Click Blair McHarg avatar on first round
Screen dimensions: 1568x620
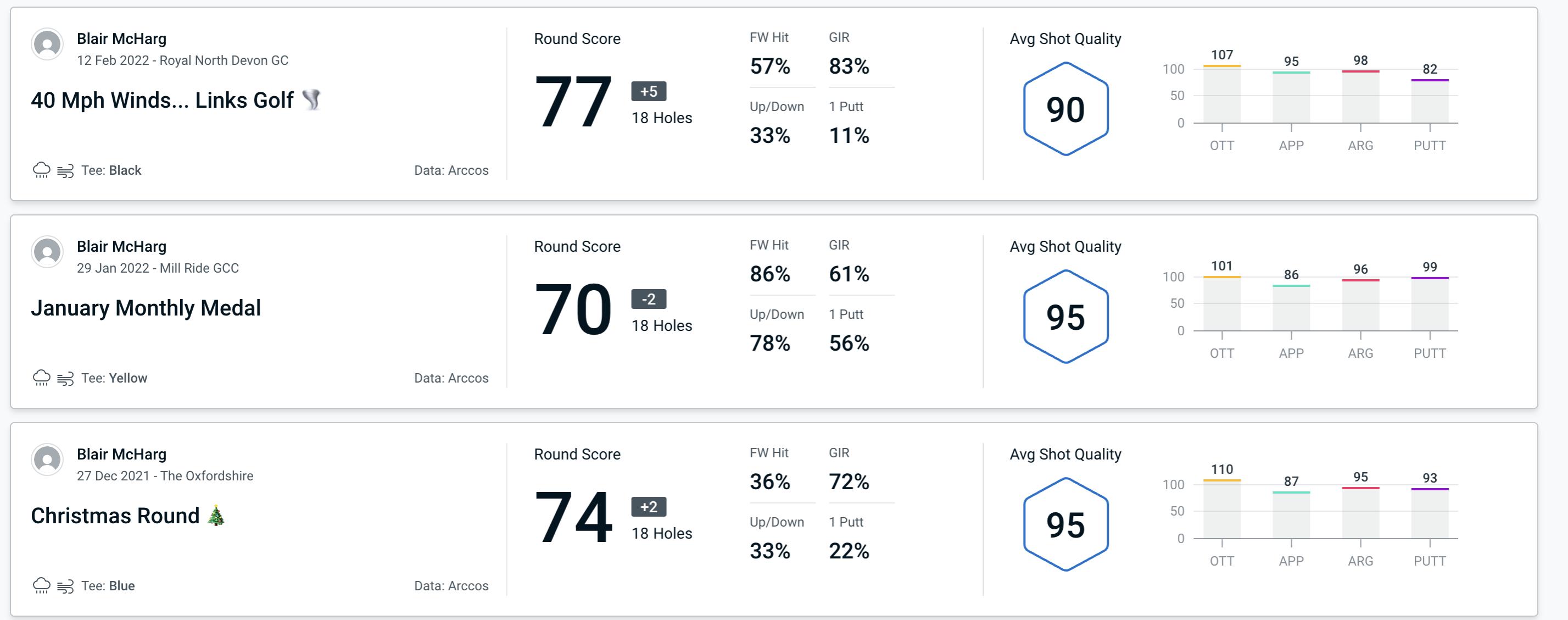click(47, 40)
